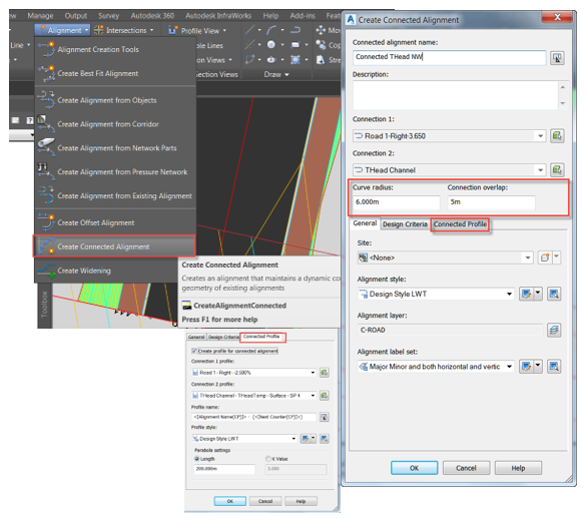Viewport: 586px width, 518px height.
Task: Choose Create Alignment from Objects
Action: [114, 100]
